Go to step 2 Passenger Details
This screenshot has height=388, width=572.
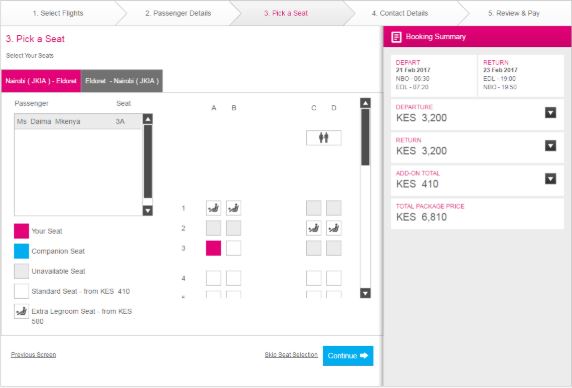tap(178, 13)
